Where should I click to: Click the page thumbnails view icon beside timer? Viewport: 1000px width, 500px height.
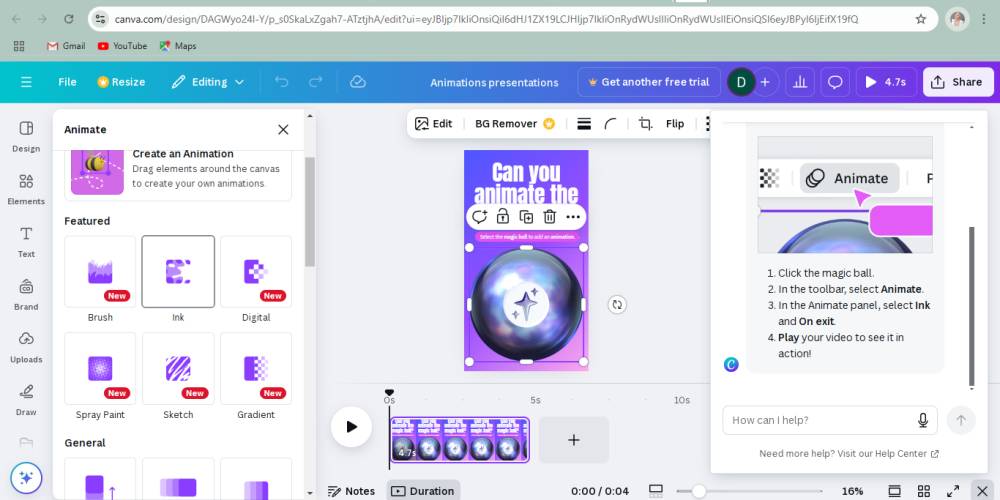(656, 491)
